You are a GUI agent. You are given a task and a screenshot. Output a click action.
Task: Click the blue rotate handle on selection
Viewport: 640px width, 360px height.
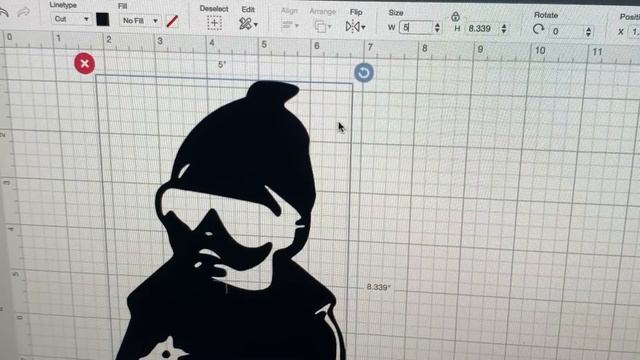[x=364, y=73]
